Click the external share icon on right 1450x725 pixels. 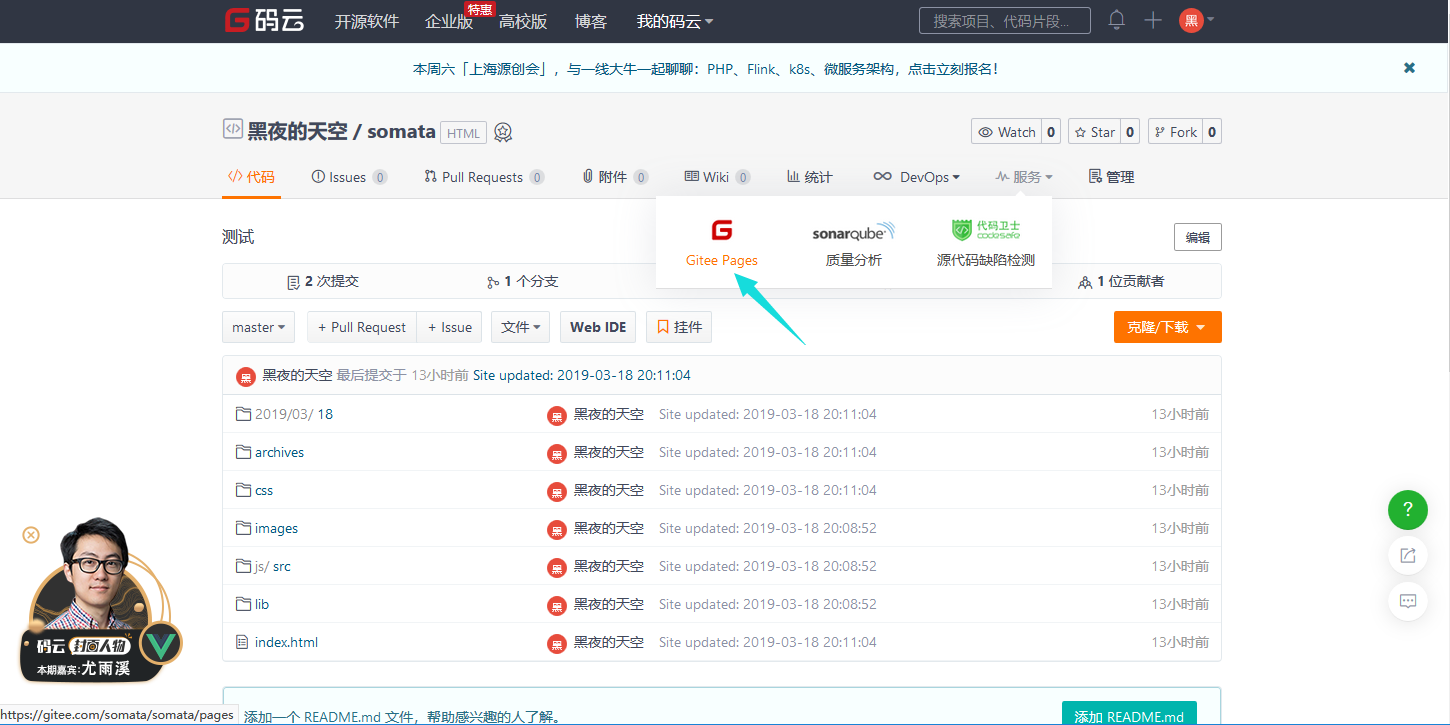1407,556
